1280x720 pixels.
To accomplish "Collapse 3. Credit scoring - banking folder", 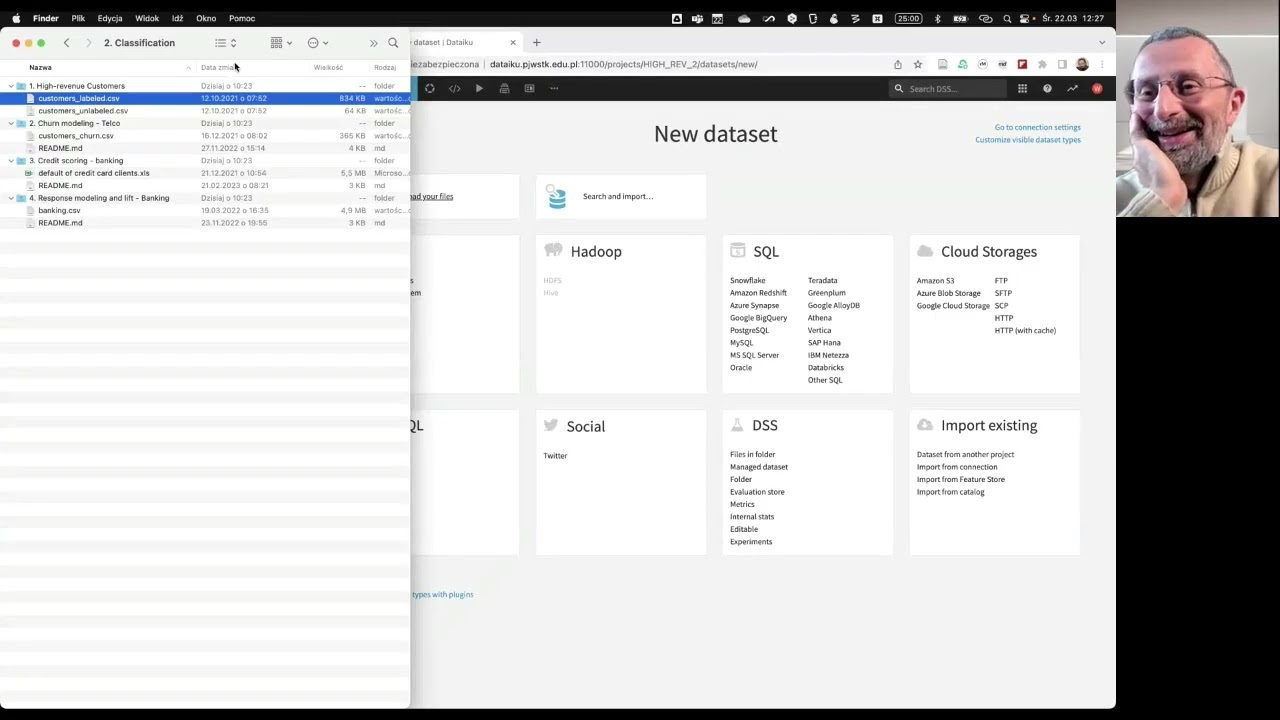I will 11,160.
